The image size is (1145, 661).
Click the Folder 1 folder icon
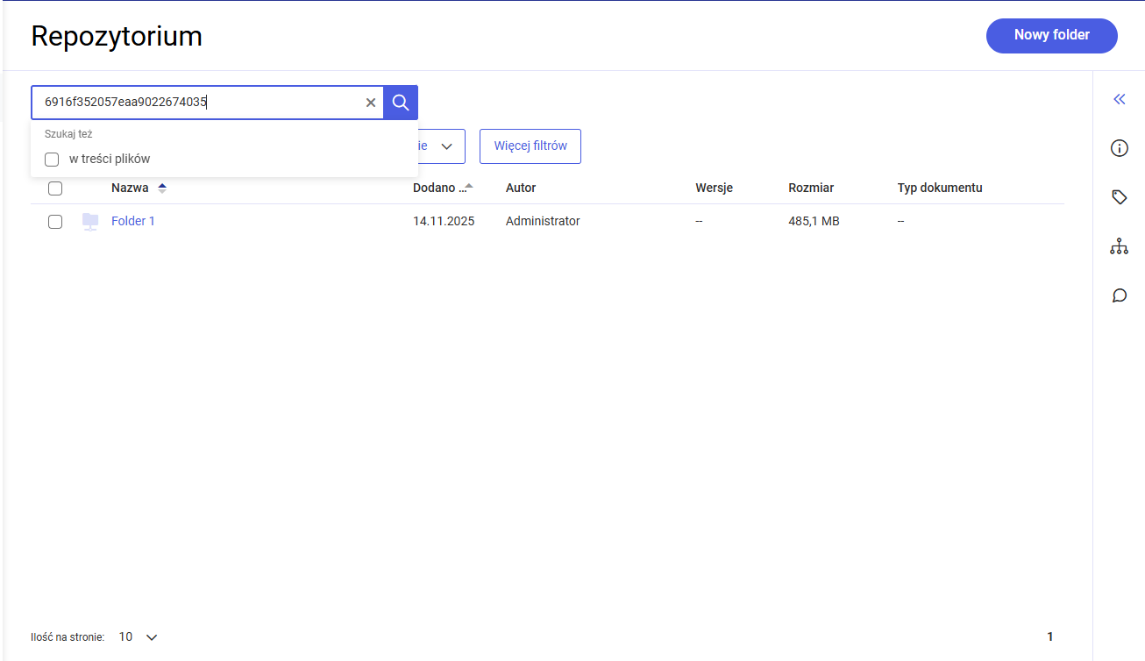pos(90,221)
